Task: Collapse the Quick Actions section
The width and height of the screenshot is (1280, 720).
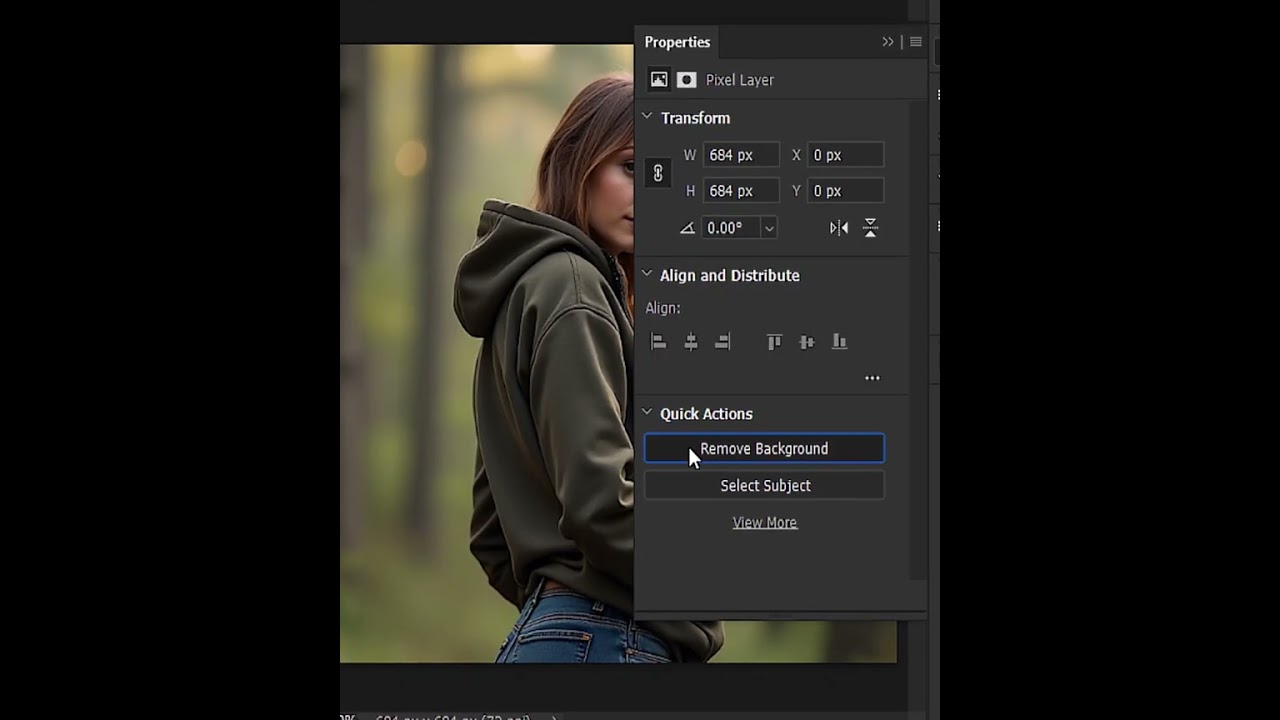Action: click(647, 412)
